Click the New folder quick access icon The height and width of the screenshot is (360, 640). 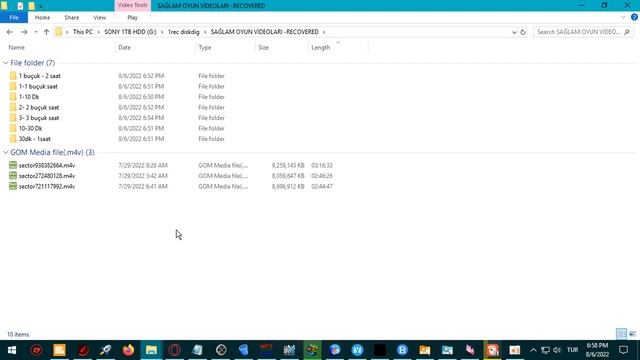pos(31,6)
